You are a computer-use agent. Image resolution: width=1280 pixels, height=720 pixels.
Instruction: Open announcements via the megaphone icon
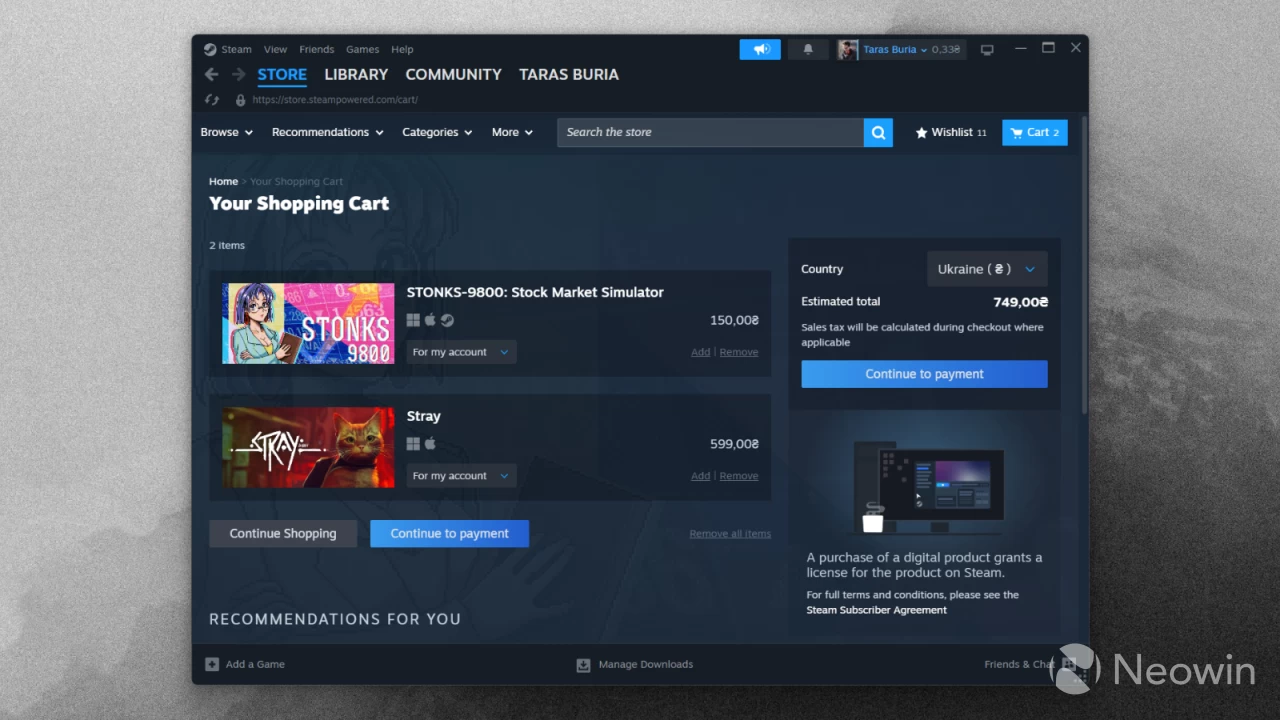pos(761,49)
